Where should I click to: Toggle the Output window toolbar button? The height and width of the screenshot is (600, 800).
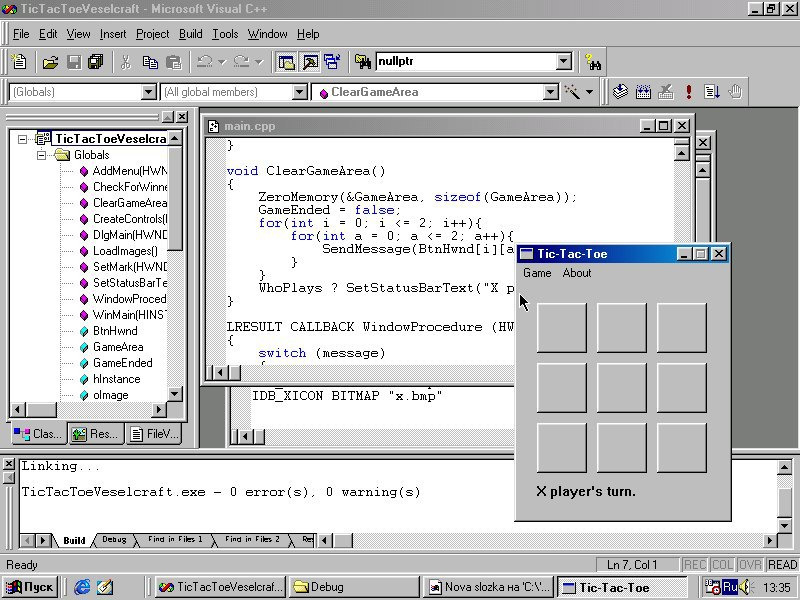(310, 62)
